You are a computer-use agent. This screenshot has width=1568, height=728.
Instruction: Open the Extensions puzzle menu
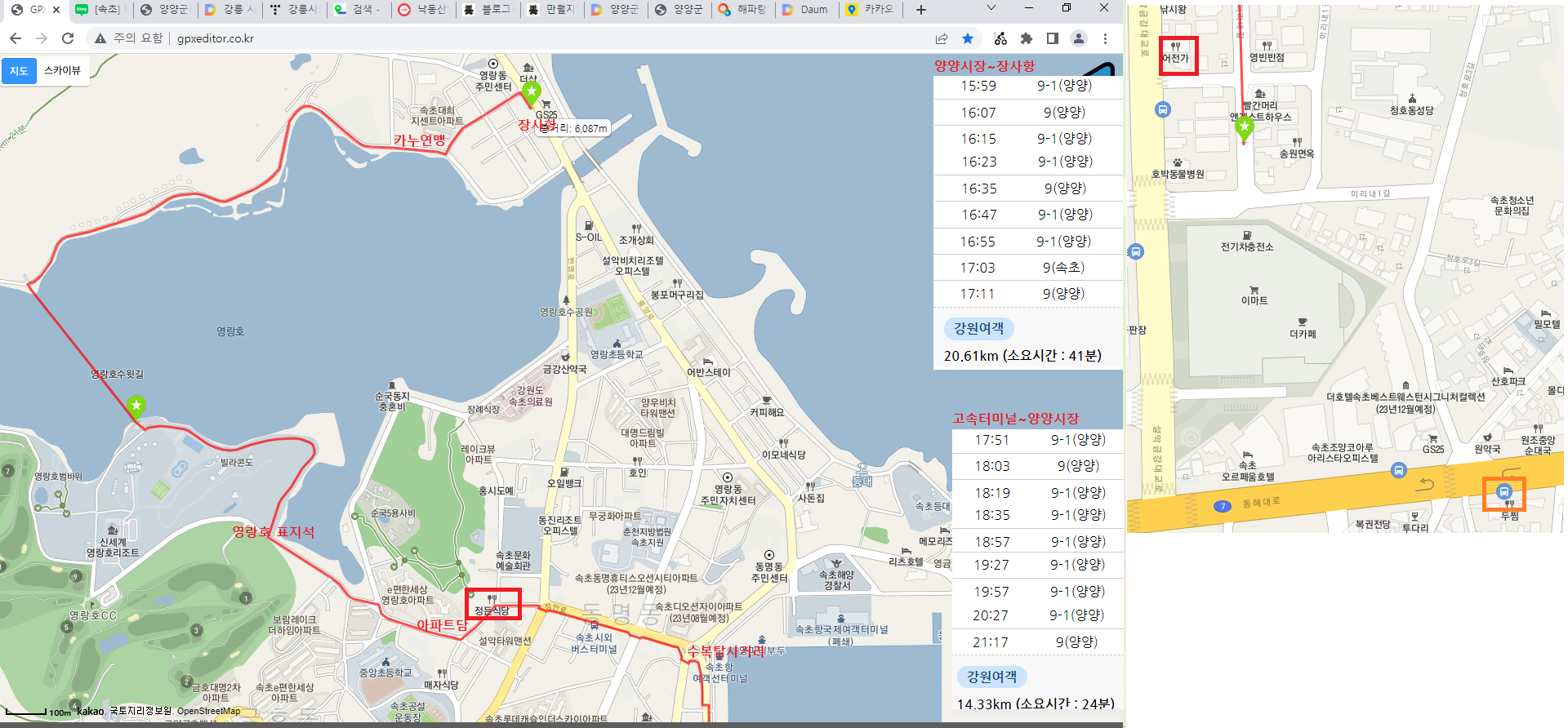tap(1027, 38)
